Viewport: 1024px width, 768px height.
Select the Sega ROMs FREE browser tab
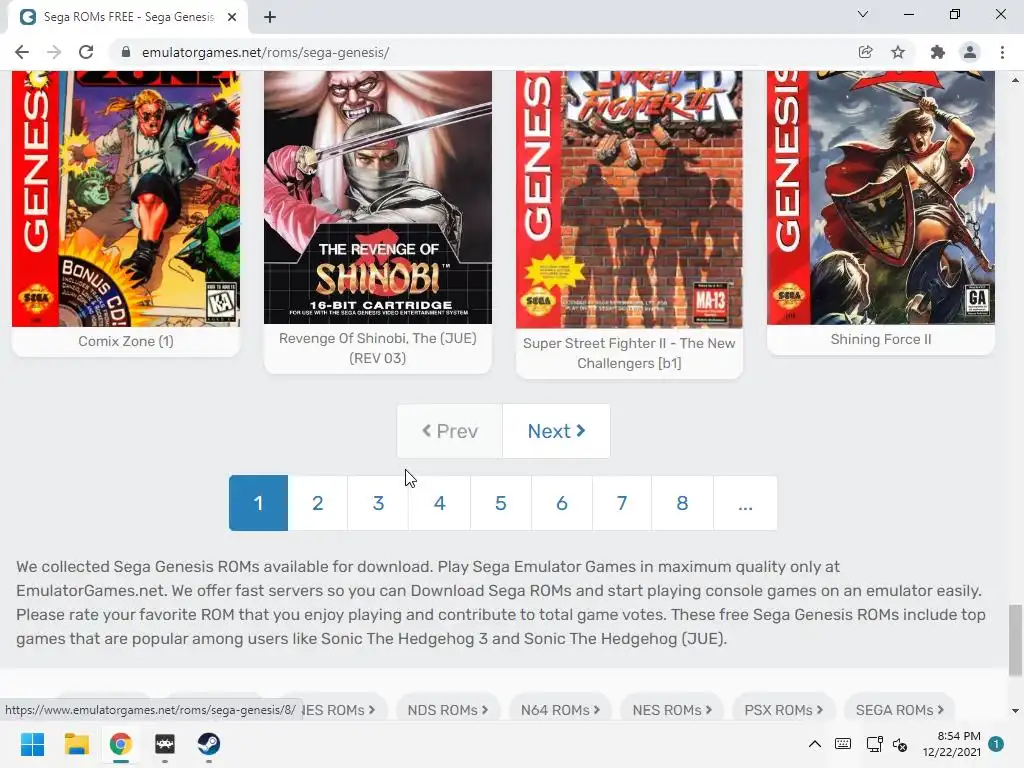pyautogui.click(x=128, y=17)
